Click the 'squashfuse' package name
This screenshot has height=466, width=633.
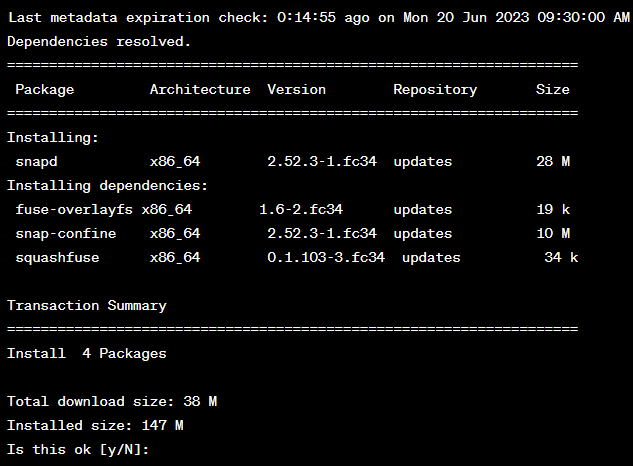[x=57, y=258]
